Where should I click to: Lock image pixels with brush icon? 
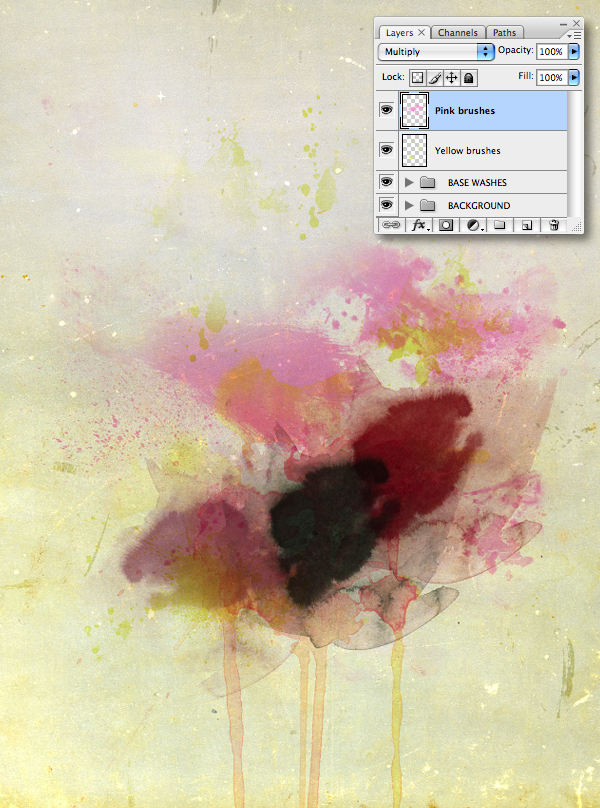(435, 78)
